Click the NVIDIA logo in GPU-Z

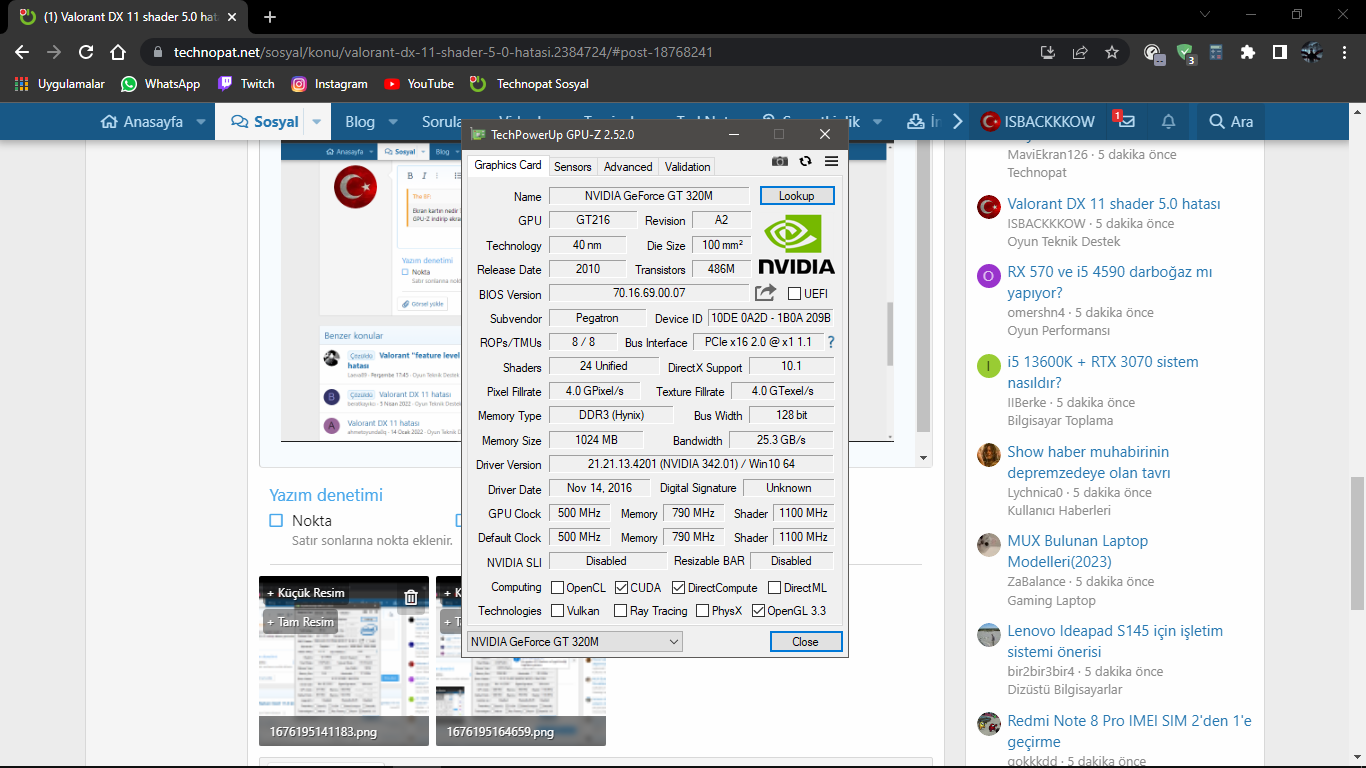[x=796, y=244]
